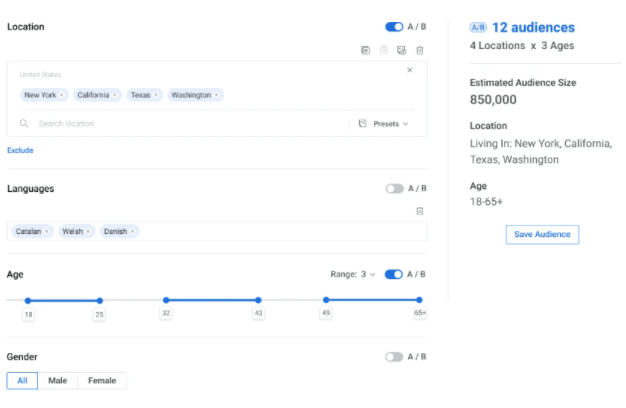Click the copy icon in Location section
The width and height of the screenshot is (626, 408).
(x=366, y=50)
